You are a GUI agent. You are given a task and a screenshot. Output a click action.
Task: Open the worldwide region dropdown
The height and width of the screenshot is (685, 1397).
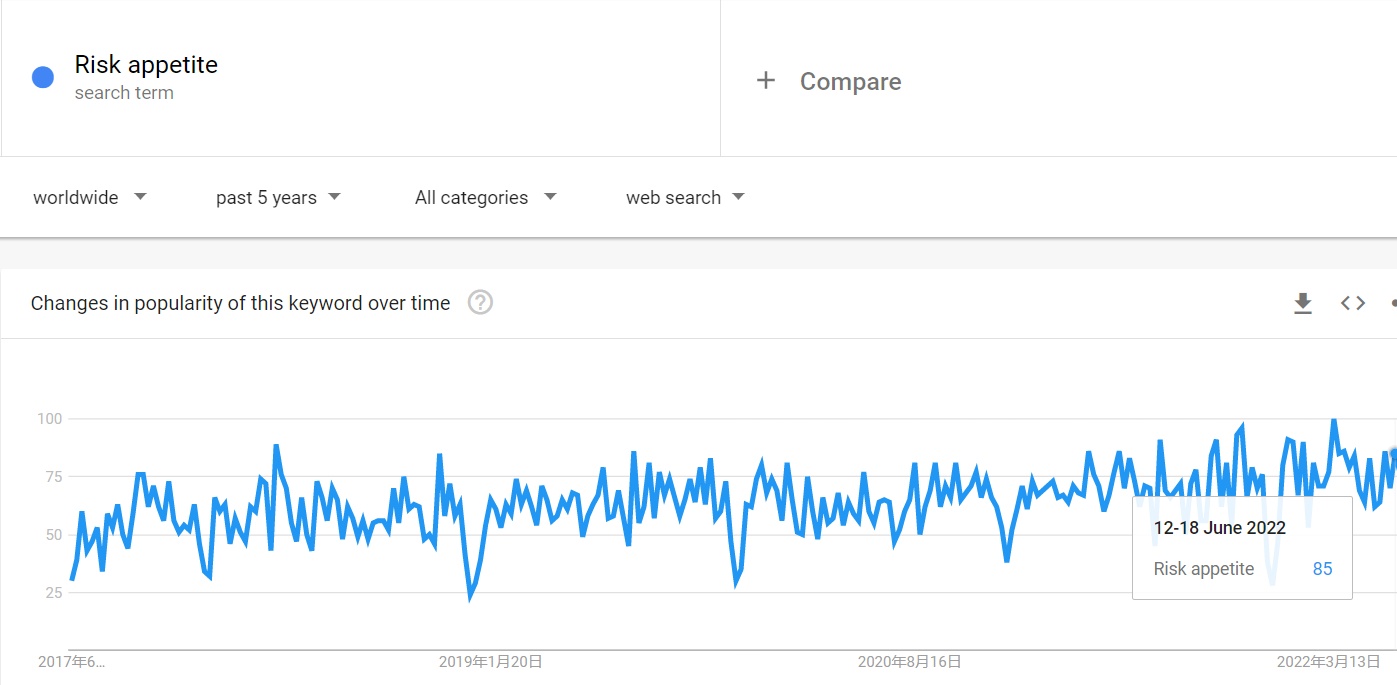point(89,197)
